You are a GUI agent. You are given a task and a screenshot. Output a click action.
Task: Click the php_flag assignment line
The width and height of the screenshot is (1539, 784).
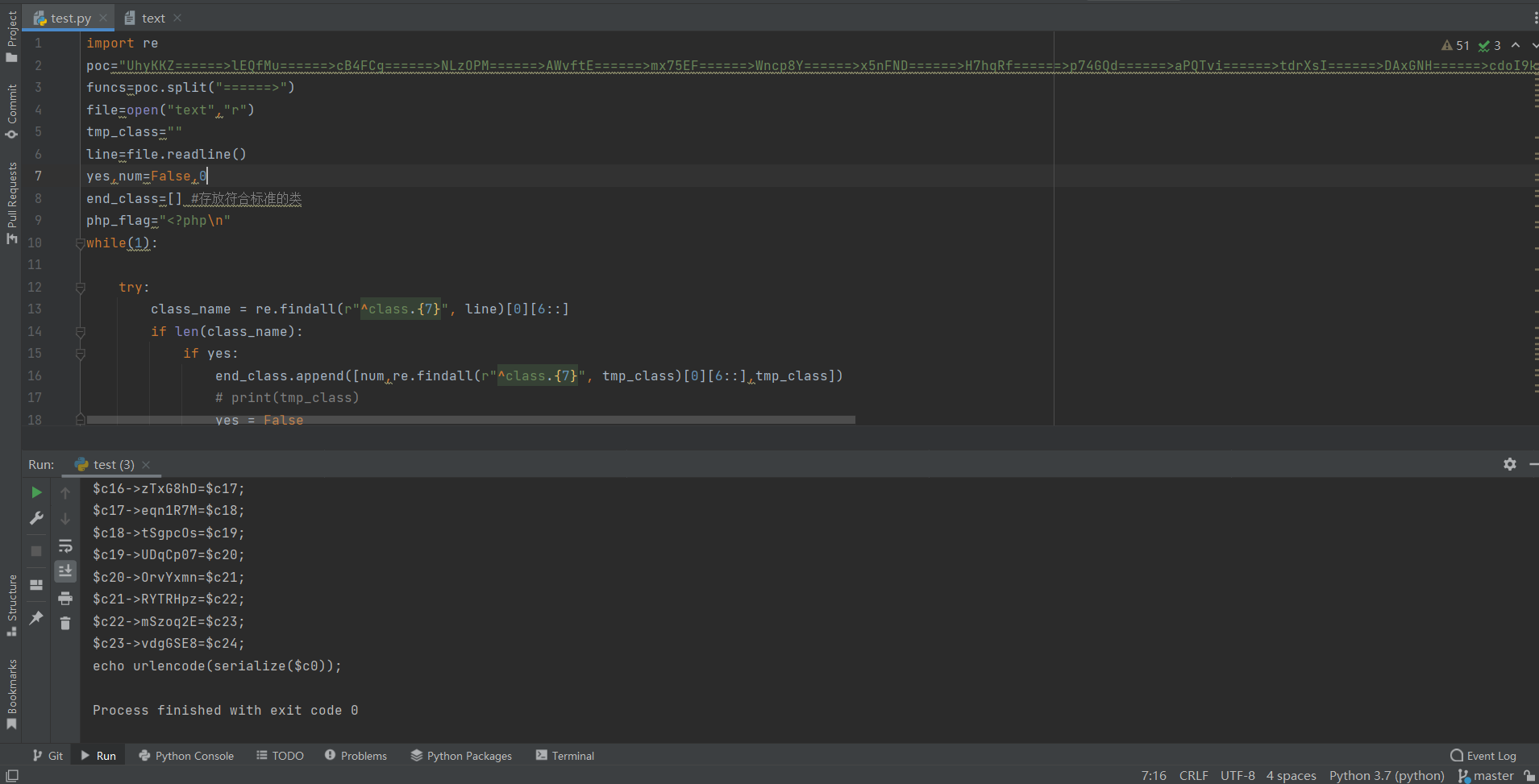[159, 221]
